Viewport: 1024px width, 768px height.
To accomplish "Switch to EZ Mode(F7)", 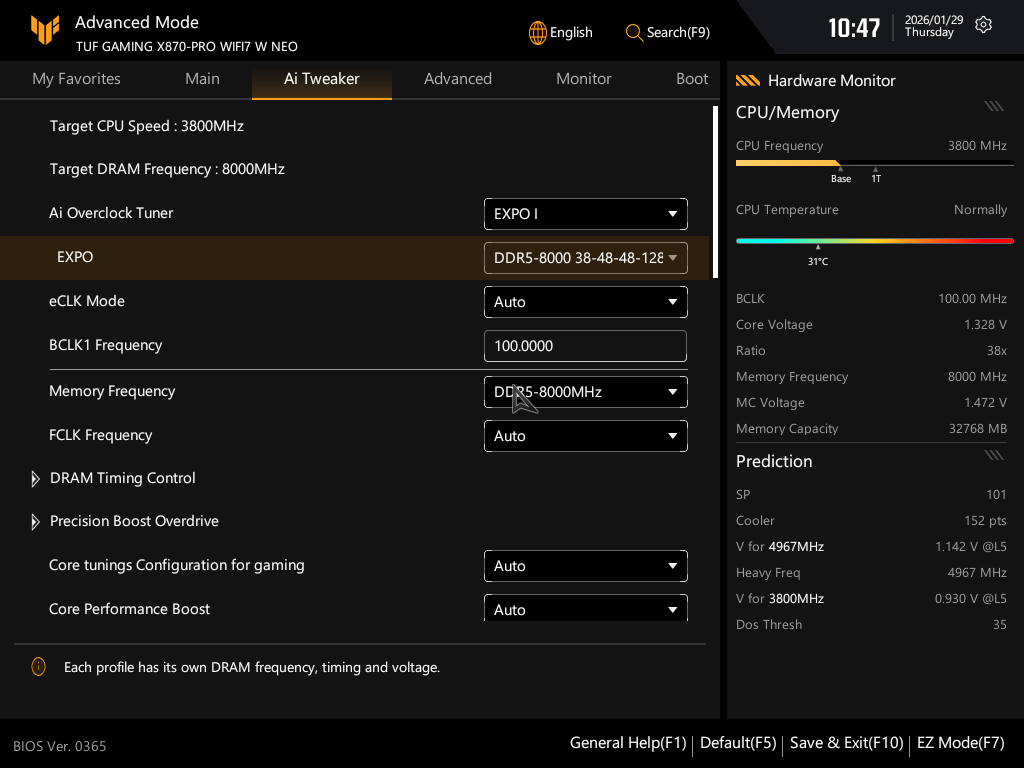I will (960, 743).
